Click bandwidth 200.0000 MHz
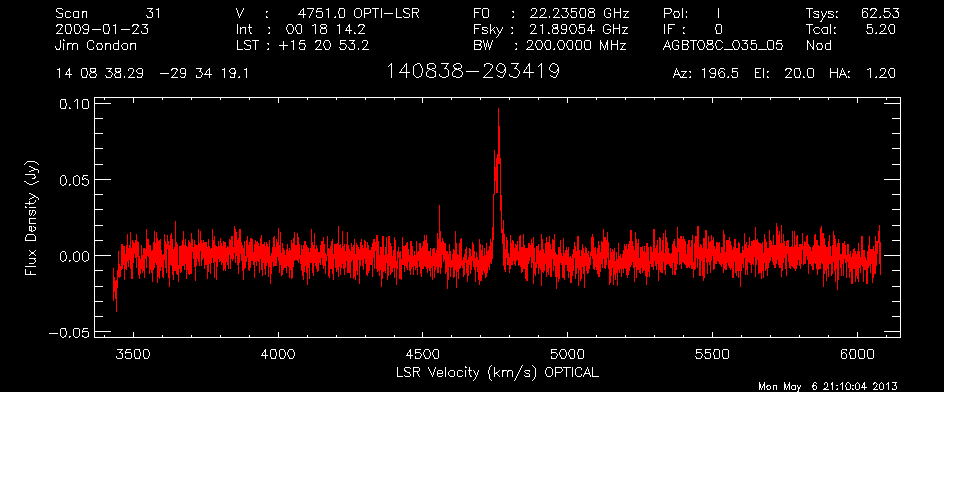This screenshot has width=962, height=490. 576,45
